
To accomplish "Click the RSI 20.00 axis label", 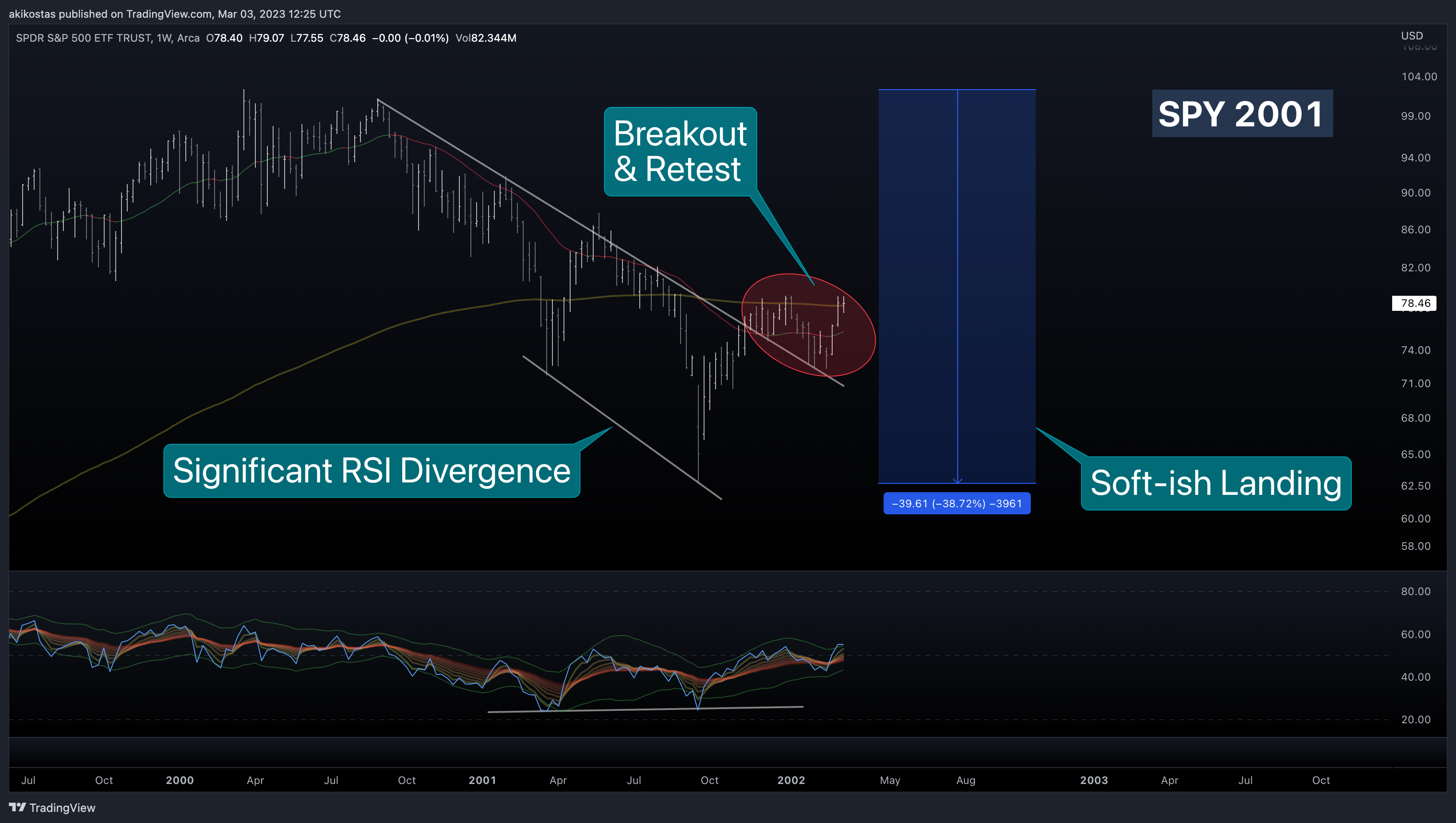I will pos(1415,720).
